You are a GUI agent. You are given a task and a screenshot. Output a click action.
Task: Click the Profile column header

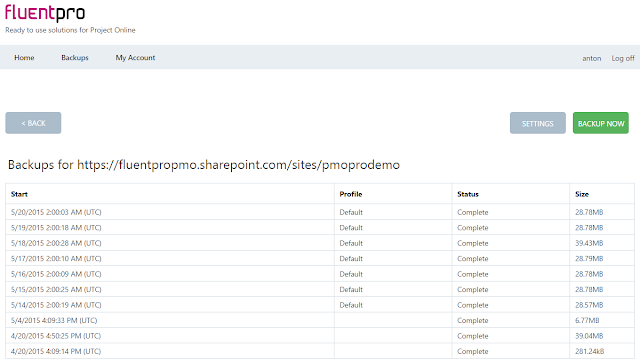tap(351, 194)
